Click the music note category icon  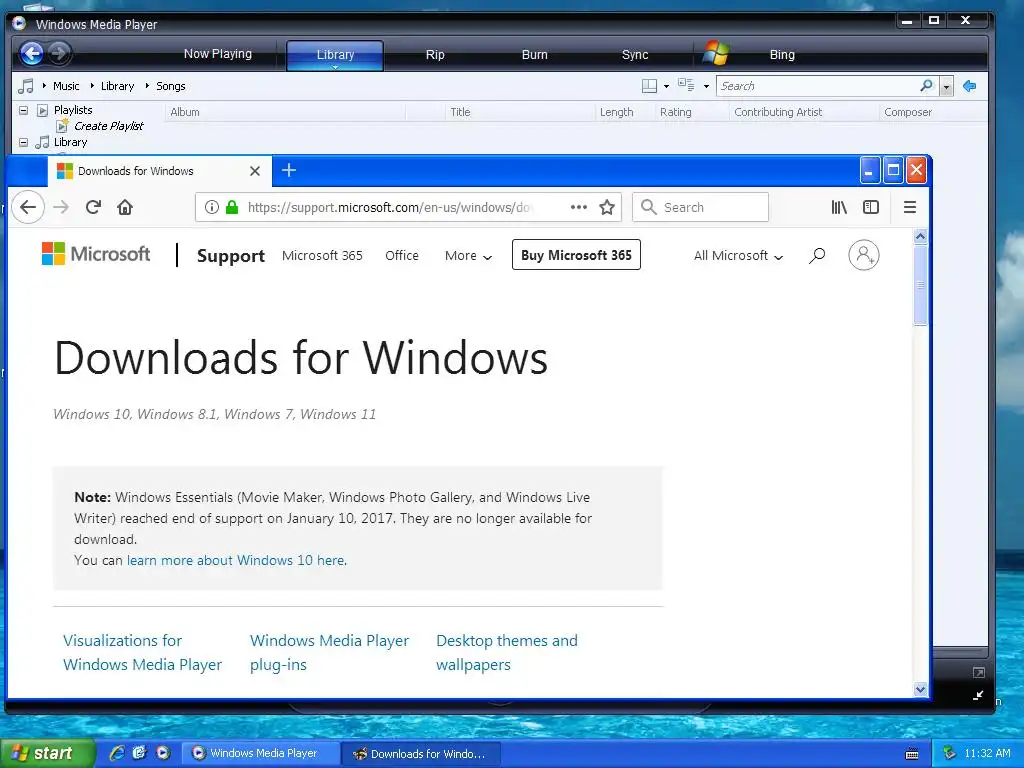tap(26, 86)
